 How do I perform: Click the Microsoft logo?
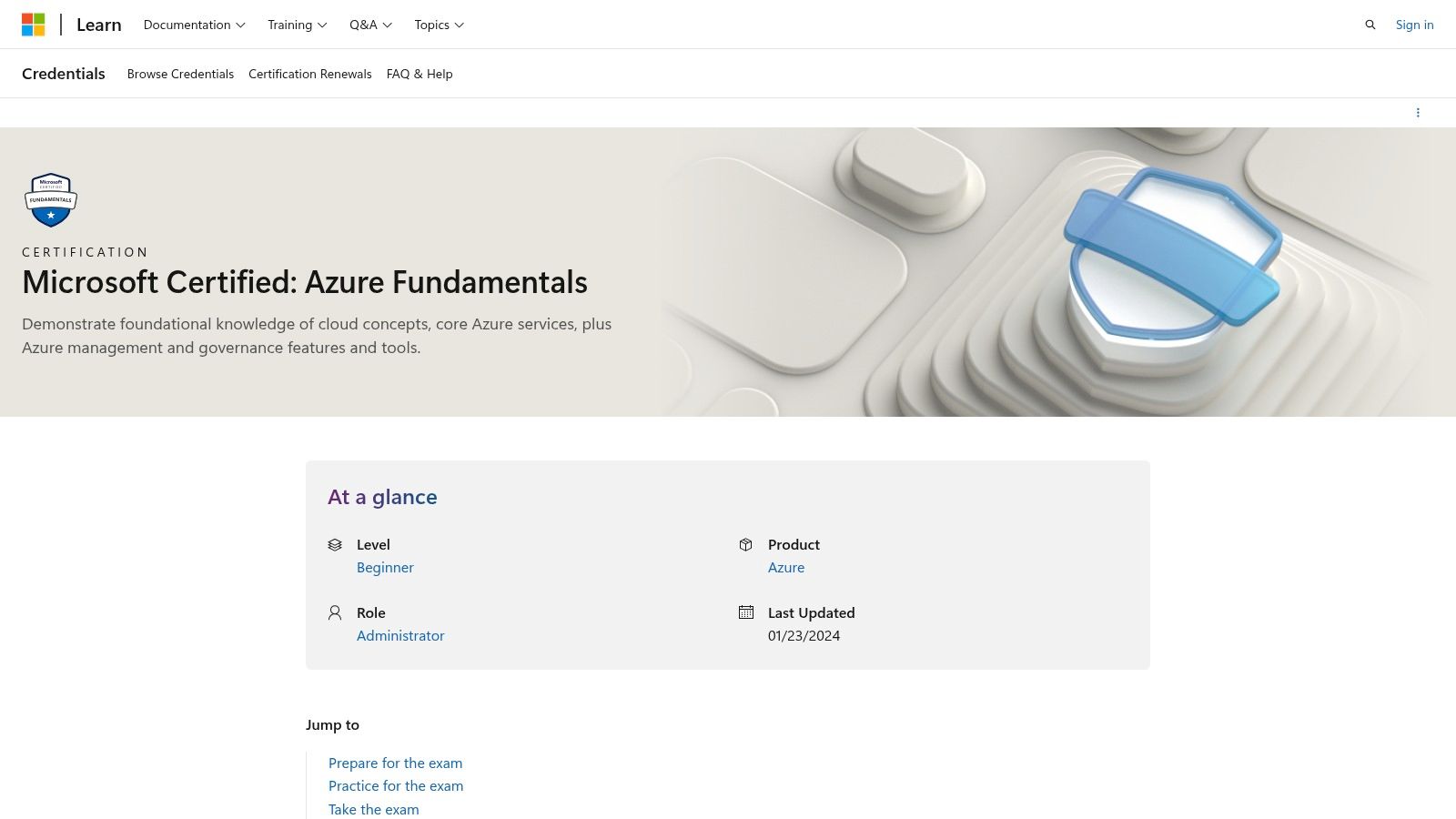coord(36,25)
